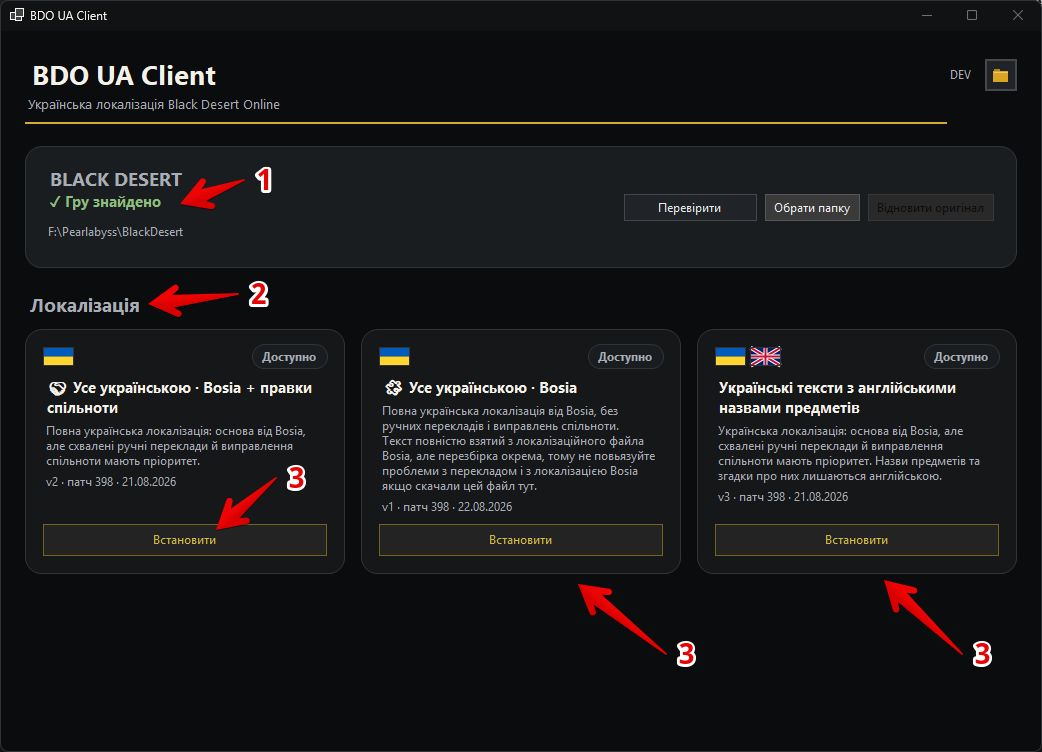Click the Ukrainian flag on Bosia + правки card

(x=58, y=356)
